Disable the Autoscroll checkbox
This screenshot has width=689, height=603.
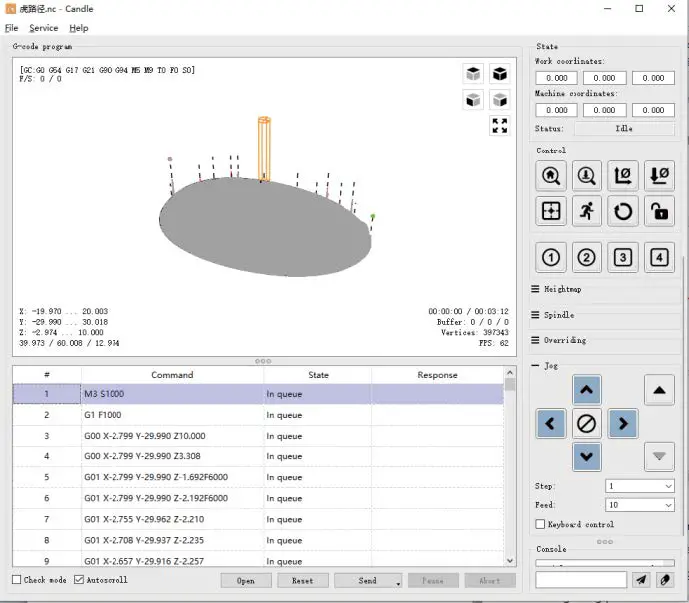click(79, 580)
